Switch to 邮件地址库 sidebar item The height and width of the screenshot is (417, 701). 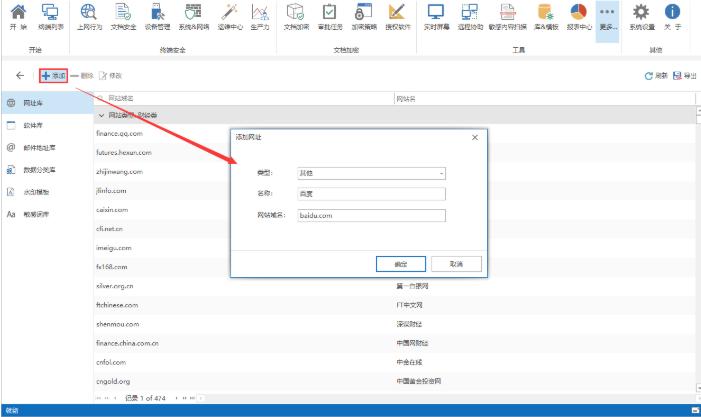click(x=38, y=147)
